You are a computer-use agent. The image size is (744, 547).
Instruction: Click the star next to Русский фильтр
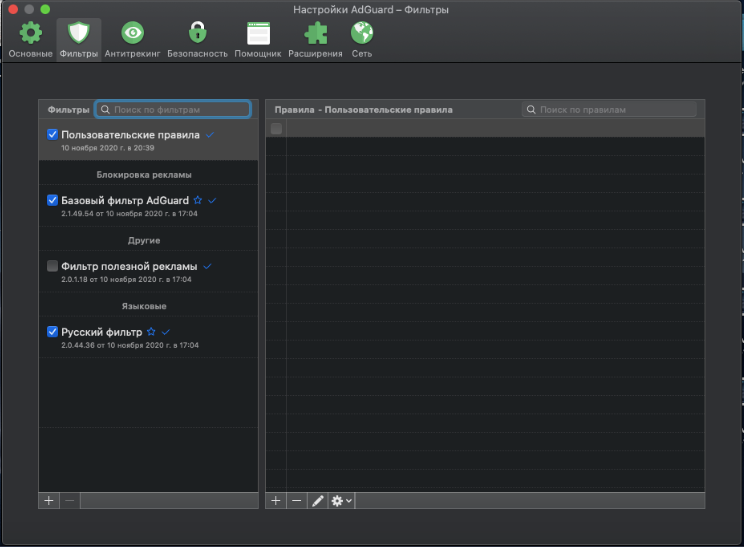pos(151,331)
